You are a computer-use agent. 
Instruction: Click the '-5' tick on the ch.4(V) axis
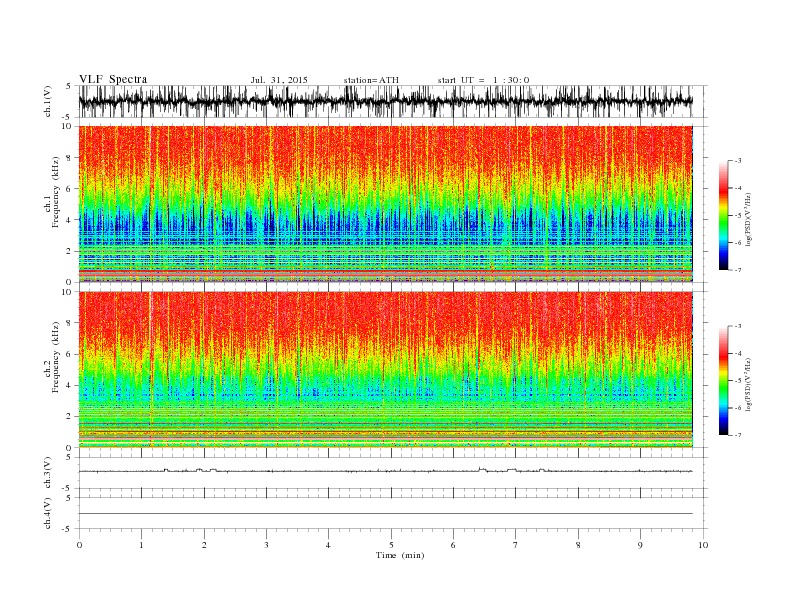(68, 529)
